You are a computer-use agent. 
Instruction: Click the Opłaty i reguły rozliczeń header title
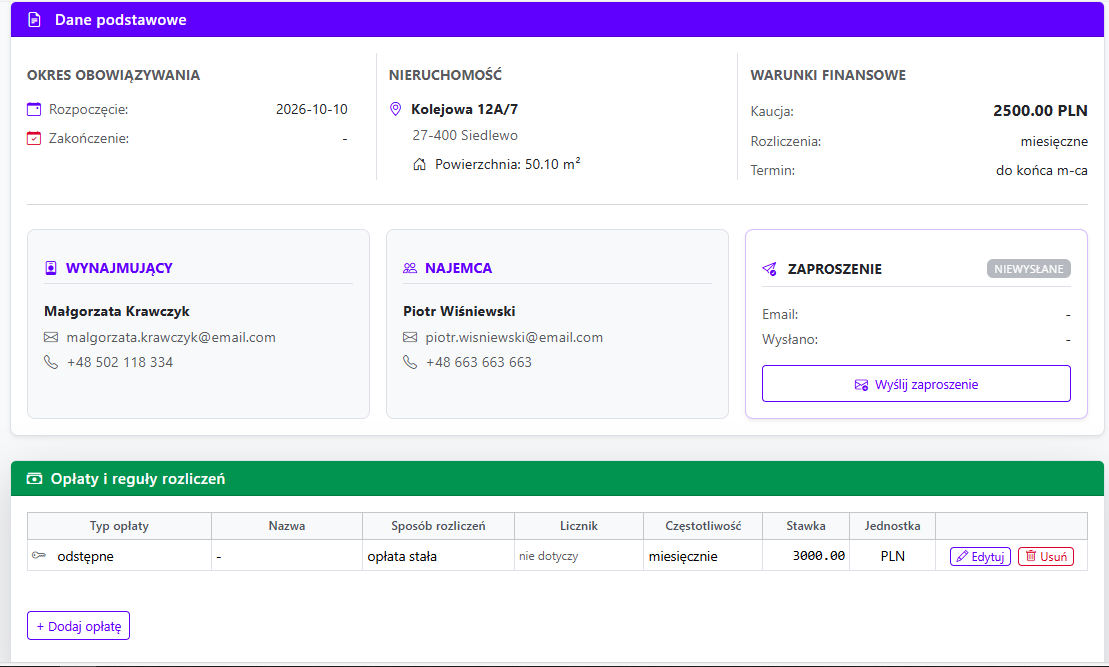tap(138, 479)
